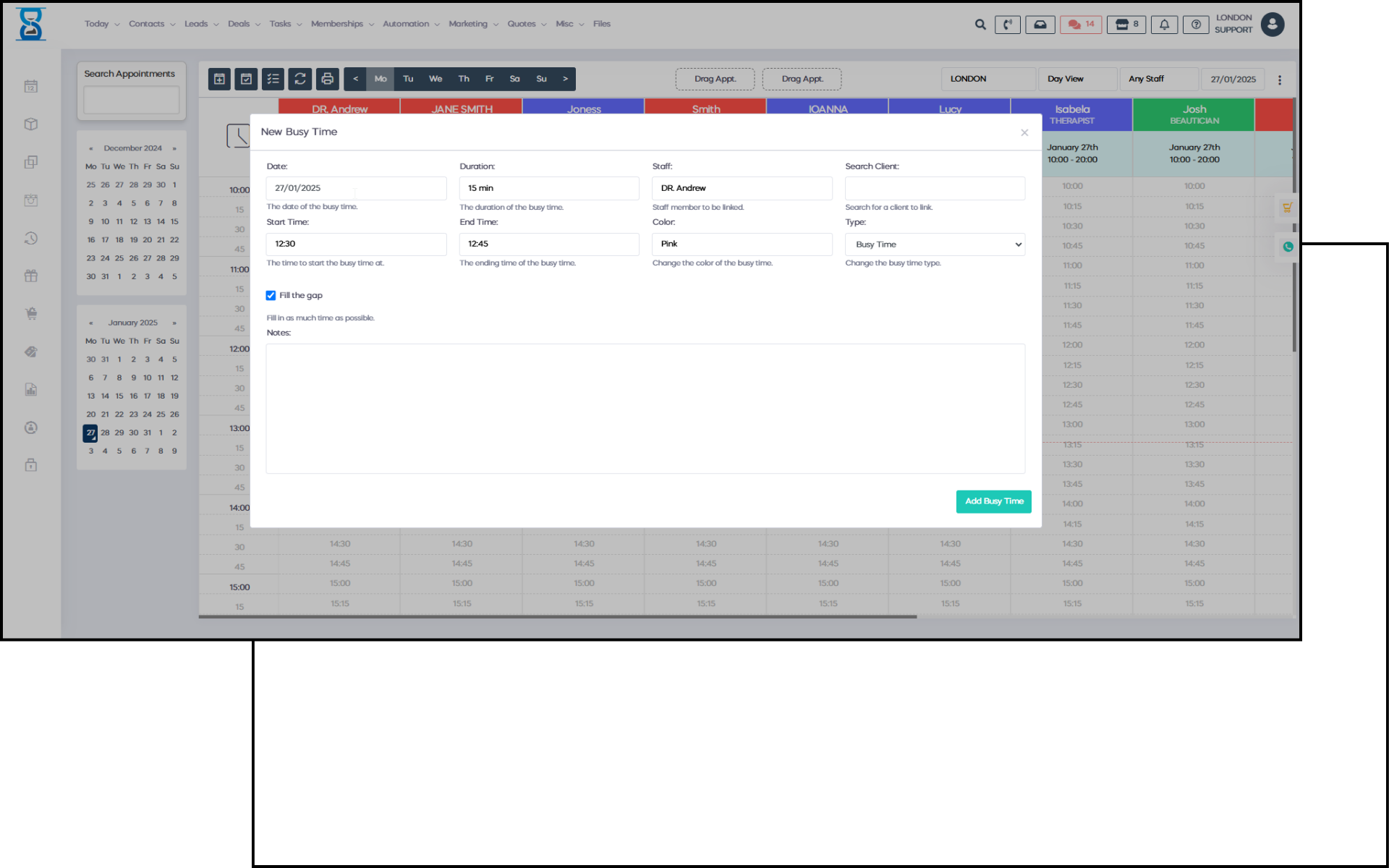This screenshot has width=1389, height=868.
Task: Click the printer icon in calendar toolbar
Action: coord(327,79)
